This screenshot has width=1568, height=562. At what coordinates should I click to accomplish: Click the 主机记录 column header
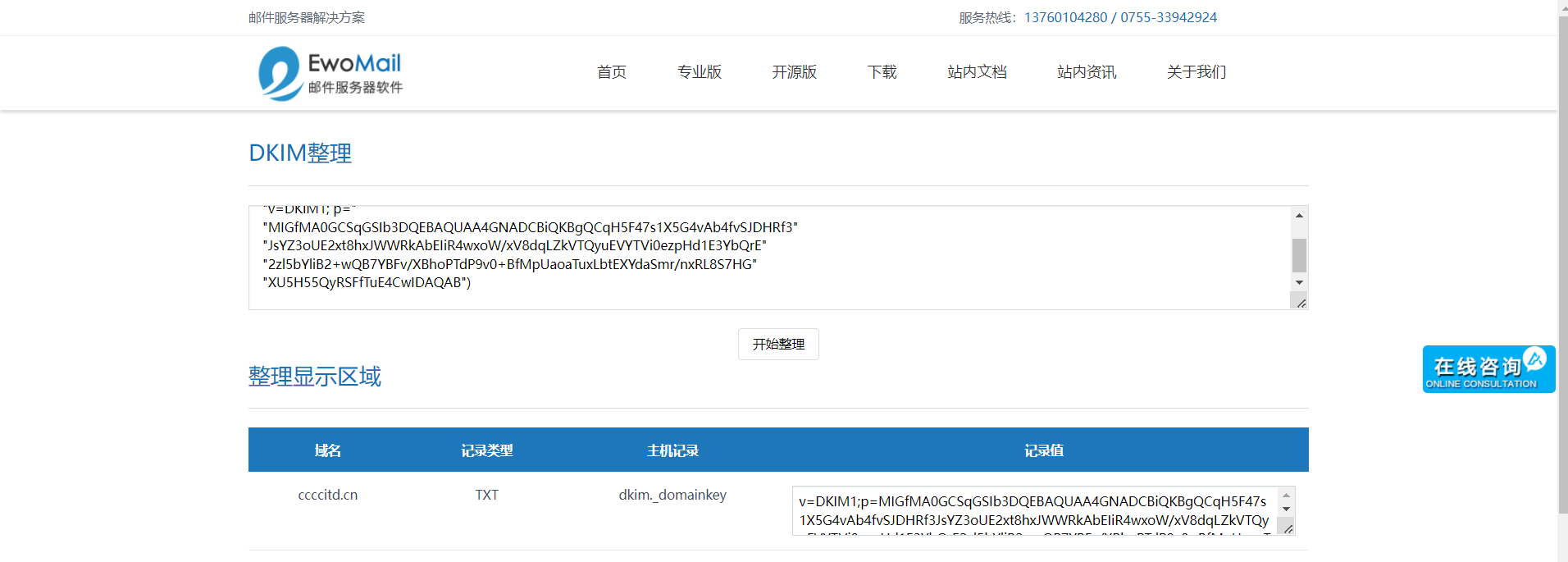pos(672,450)
